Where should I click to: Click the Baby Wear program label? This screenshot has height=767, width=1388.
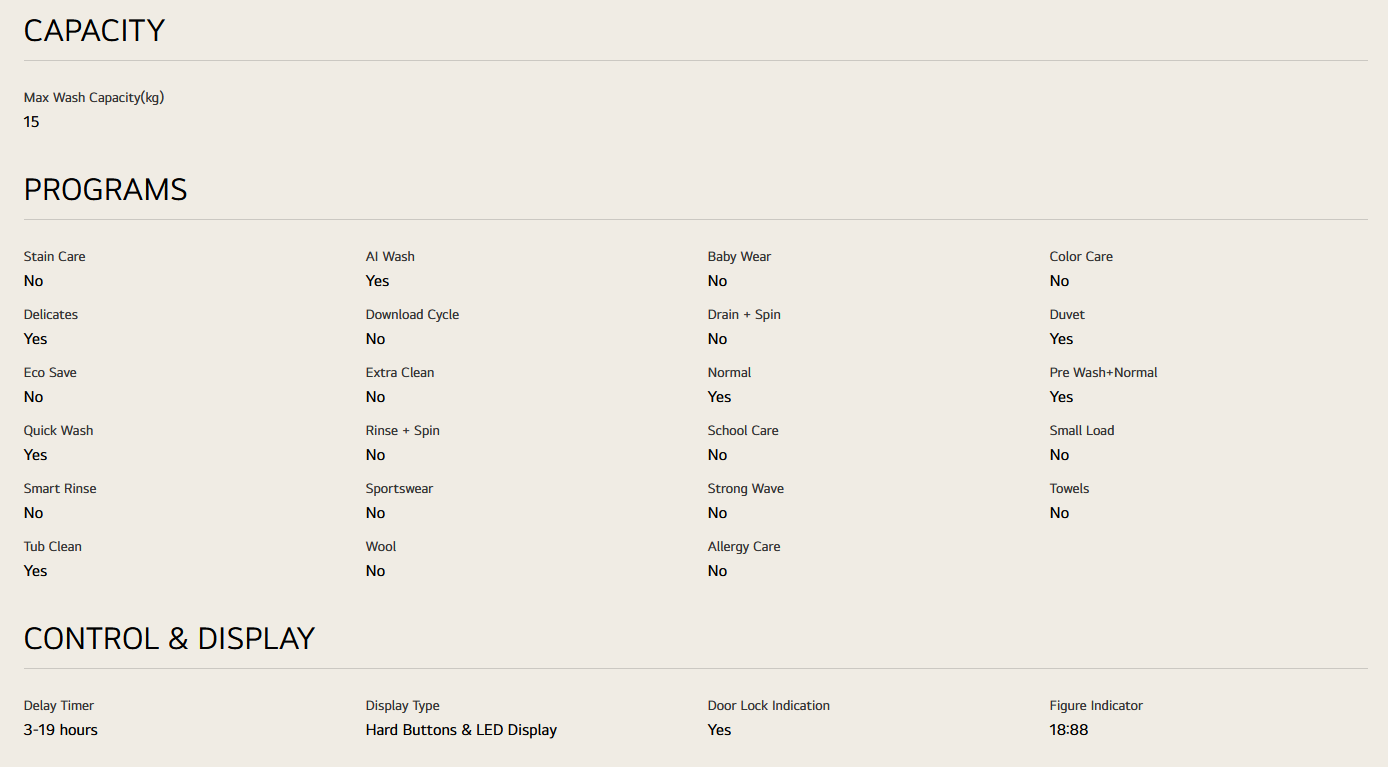pyautogui.click(x=739, y=257)
